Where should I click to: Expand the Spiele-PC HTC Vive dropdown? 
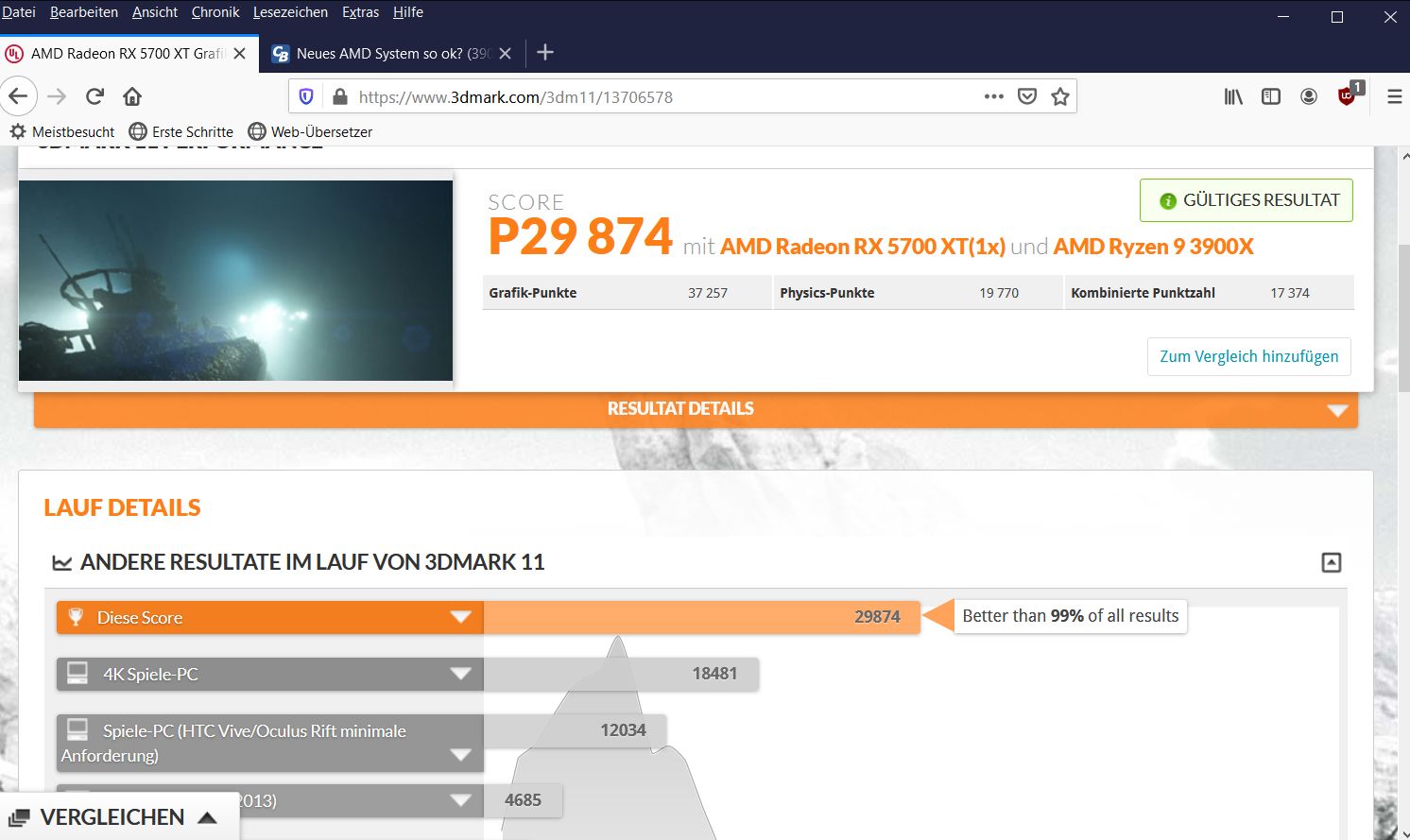[x=460, y=755]
